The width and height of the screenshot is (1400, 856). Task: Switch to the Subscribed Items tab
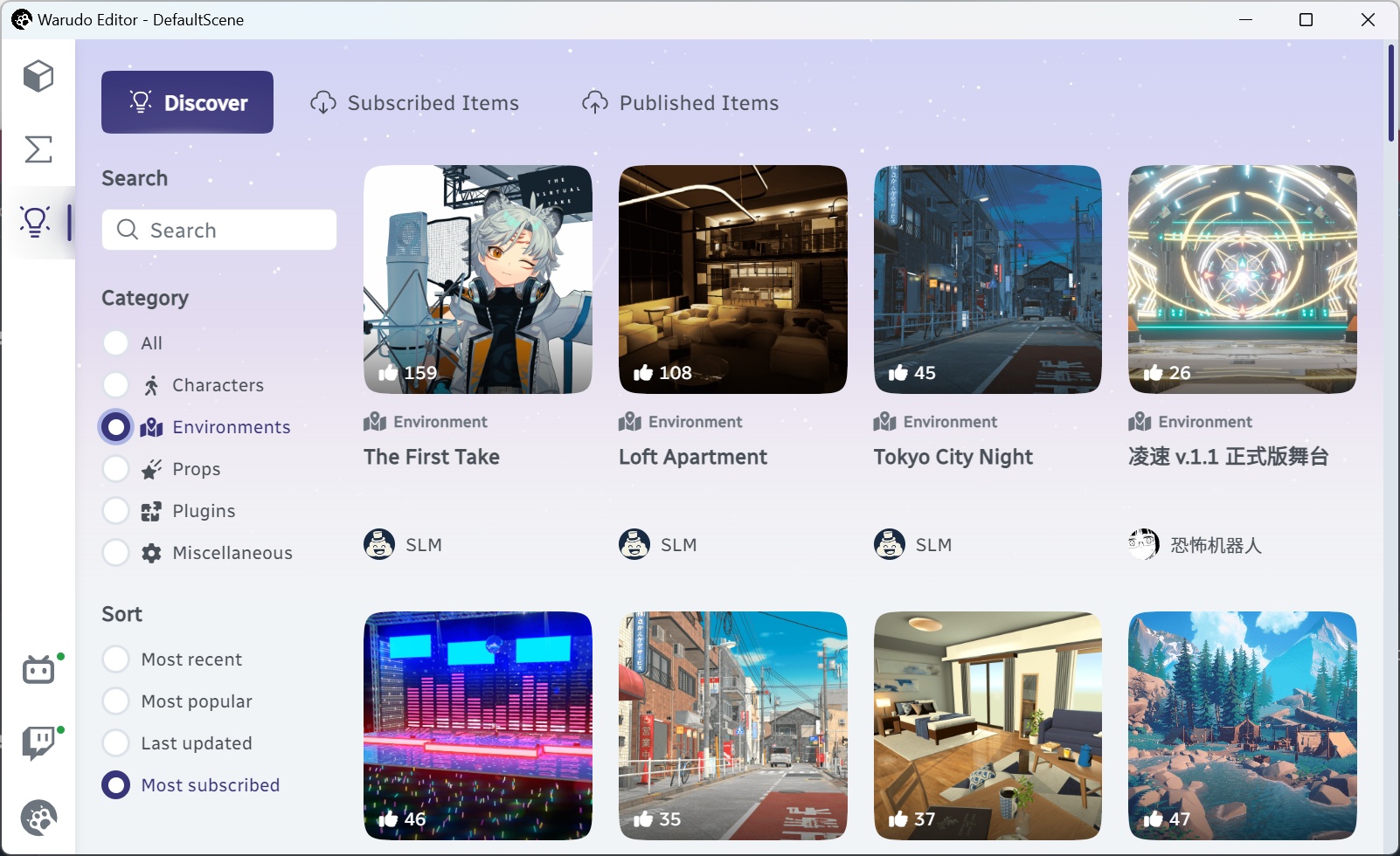(414, 103)
